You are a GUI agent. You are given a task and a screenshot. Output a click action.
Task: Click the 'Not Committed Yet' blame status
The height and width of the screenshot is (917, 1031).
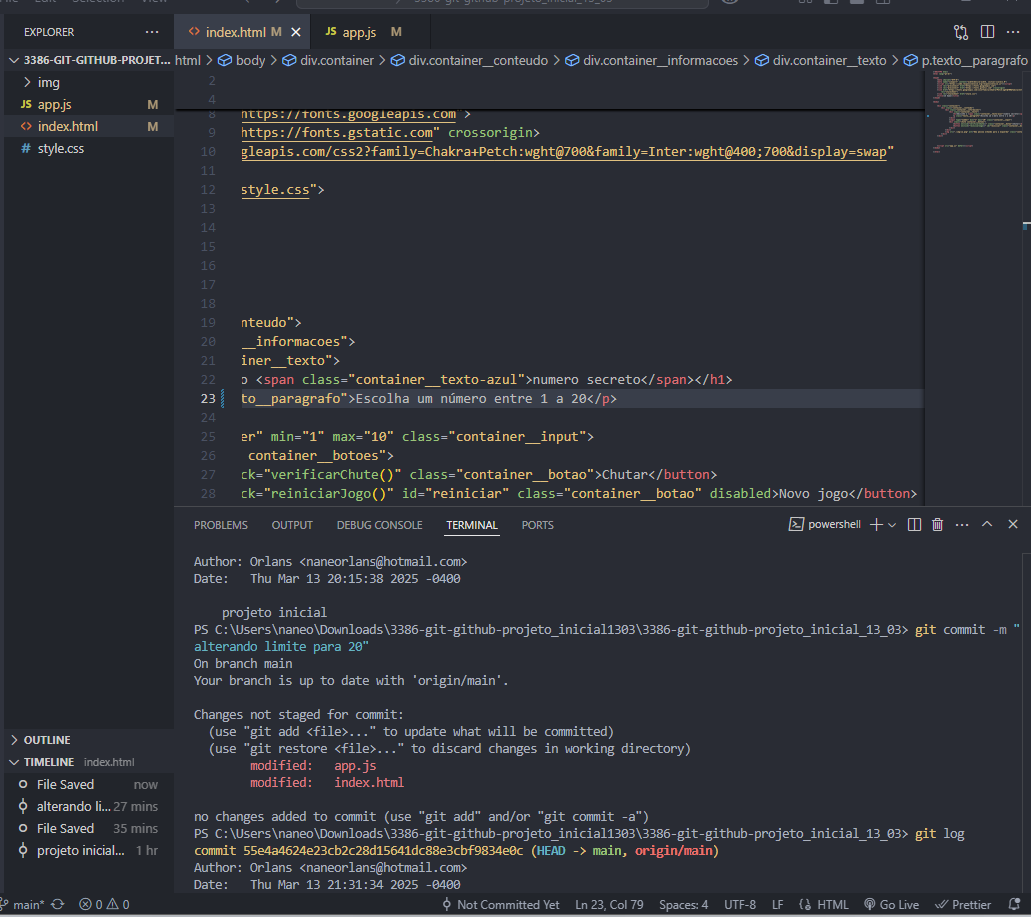500,905
